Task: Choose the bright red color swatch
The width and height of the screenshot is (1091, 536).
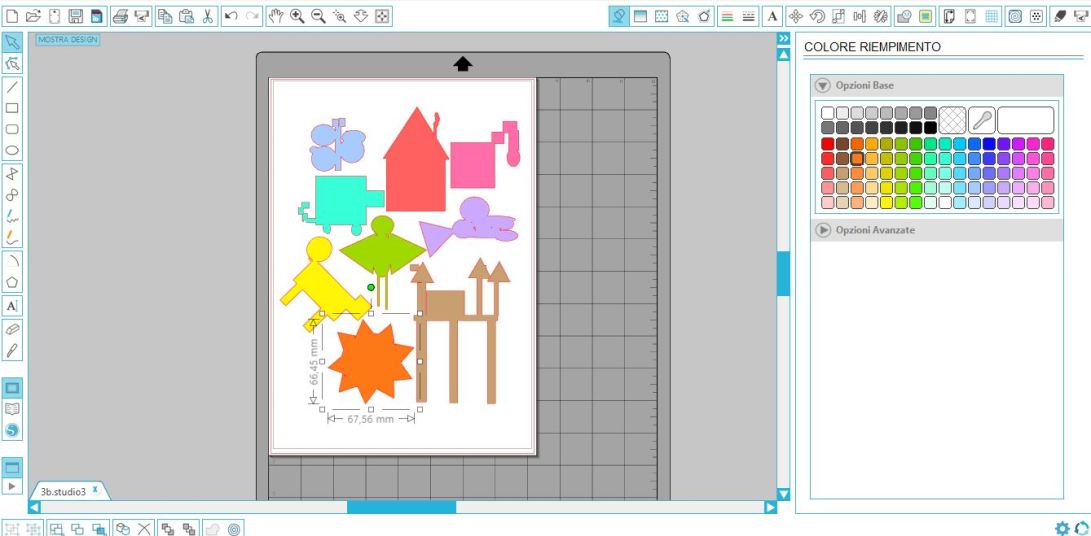Action: [x=827, y=144]
